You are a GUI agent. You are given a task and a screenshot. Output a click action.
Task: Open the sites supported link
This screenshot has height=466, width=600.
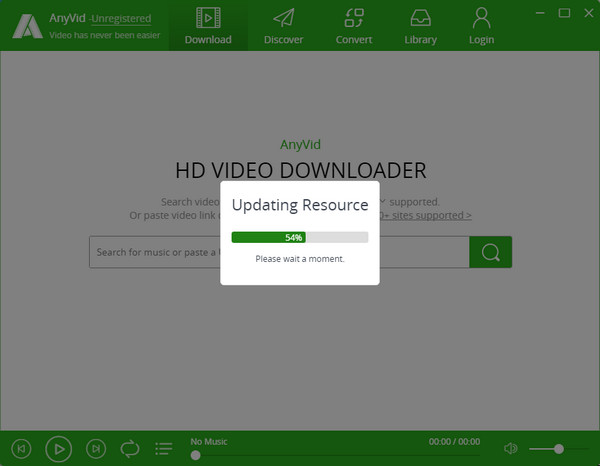coord(425,215)
